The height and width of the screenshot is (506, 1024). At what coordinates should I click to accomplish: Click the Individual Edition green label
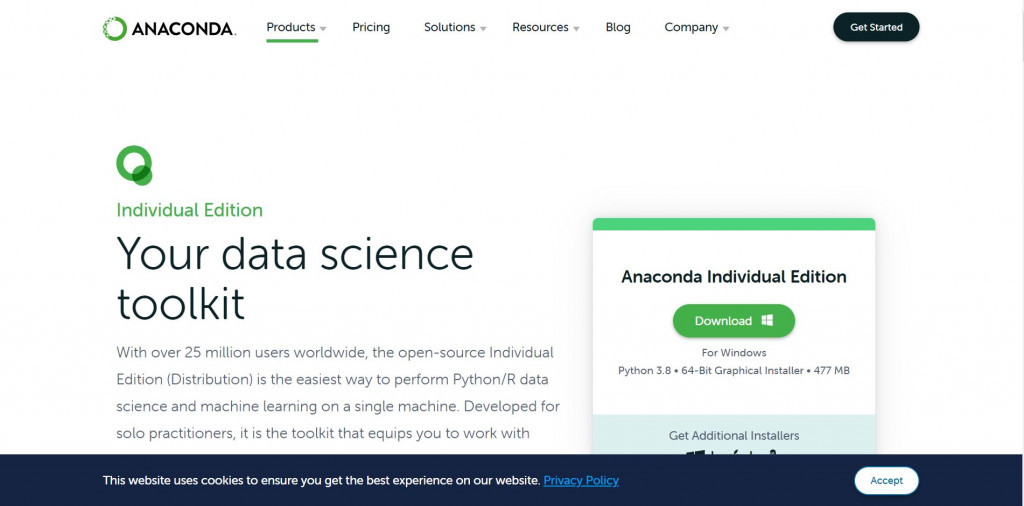pos(190,210)
